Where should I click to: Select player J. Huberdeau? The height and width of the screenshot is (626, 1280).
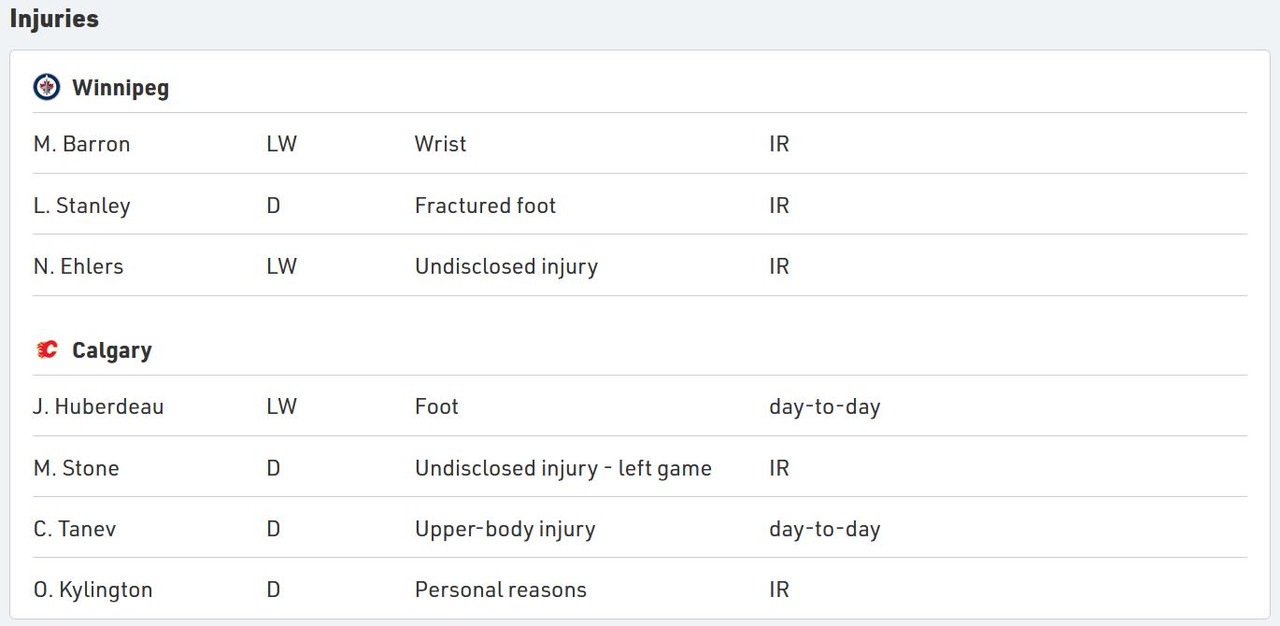point(99,407)
